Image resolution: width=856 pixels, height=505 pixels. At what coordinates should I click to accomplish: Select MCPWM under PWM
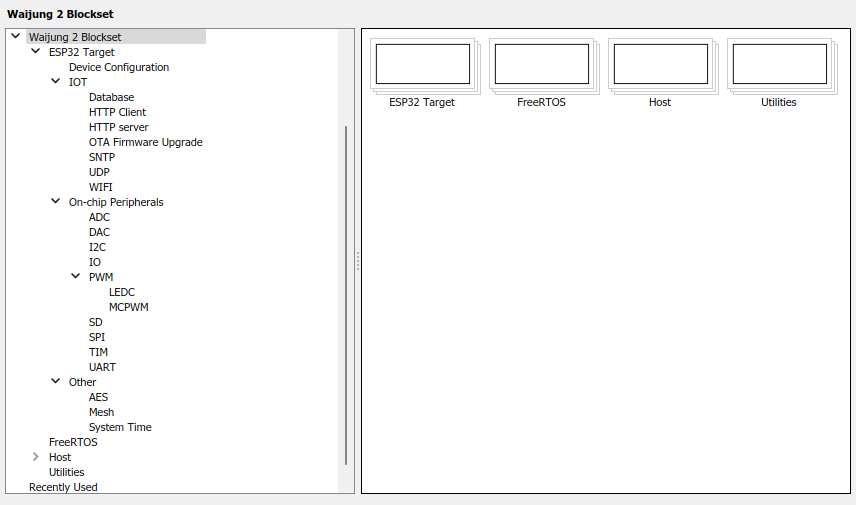pyautogui.click(x=129, y=307)
